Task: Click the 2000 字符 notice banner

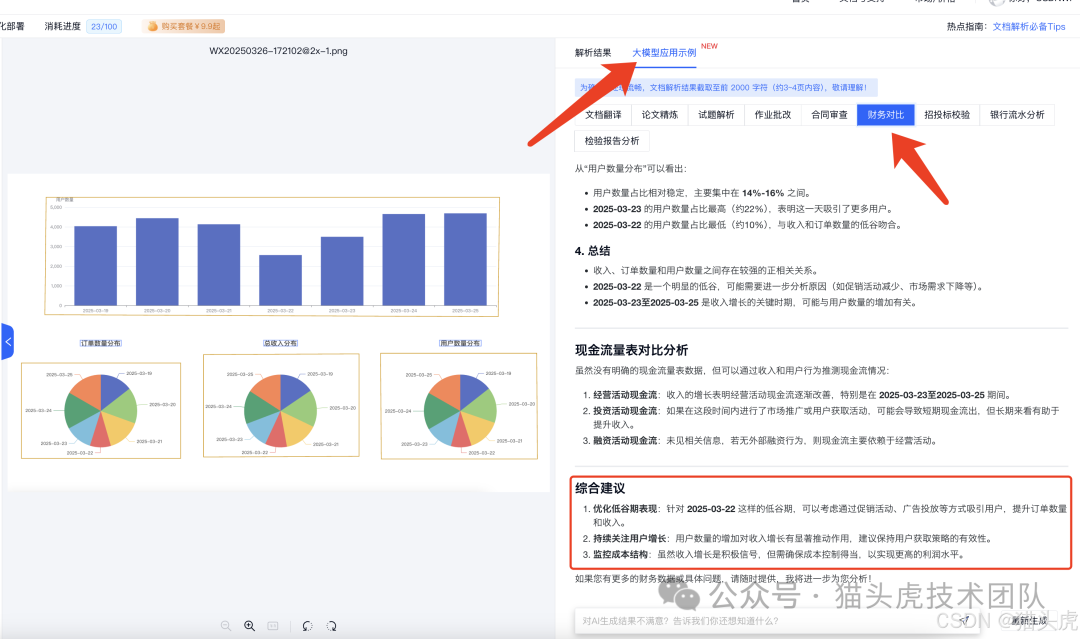Action: pos(726,87)
